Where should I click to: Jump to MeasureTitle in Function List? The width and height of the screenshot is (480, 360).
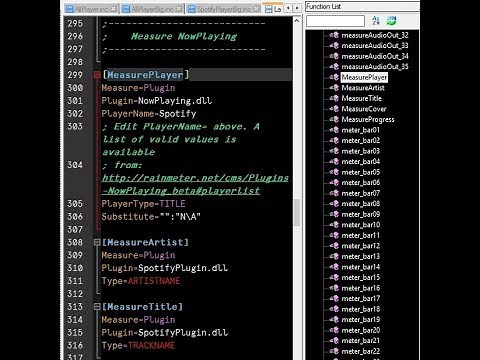[361, 98]
